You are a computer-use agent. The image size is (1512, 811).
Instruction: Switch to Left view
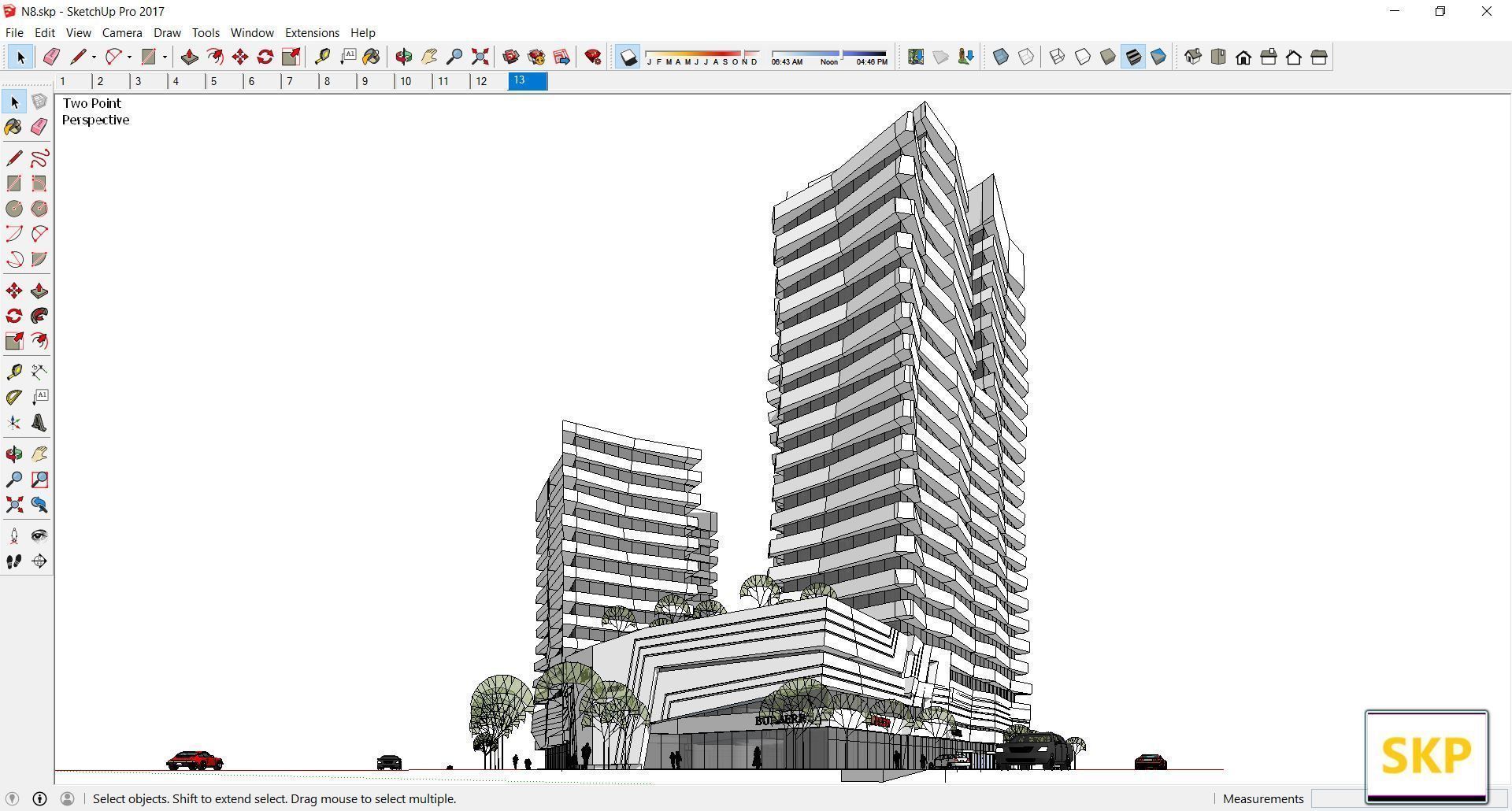[x=1319, y=57]
